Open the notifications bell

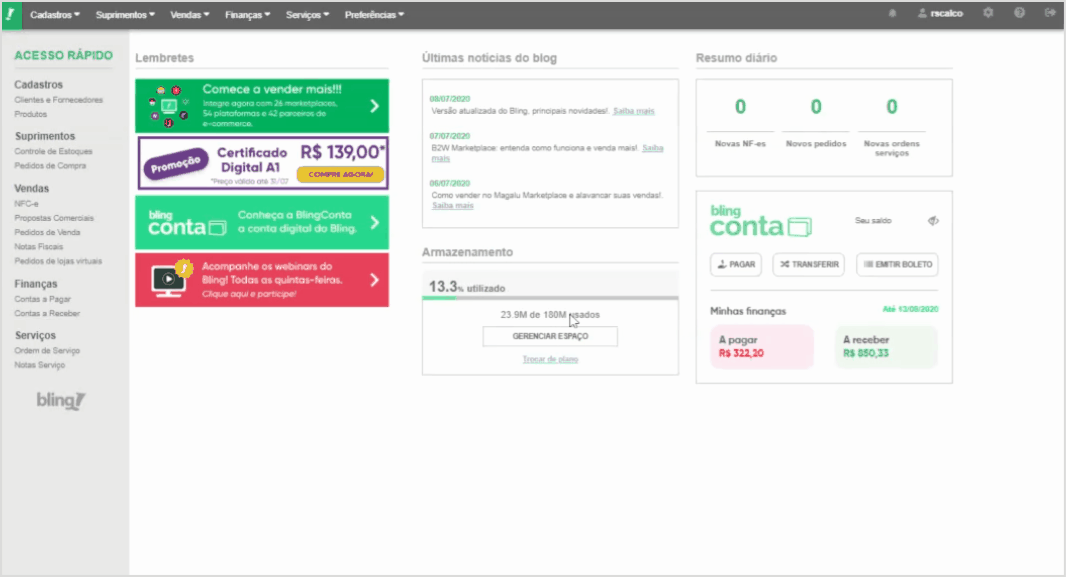[893, 14]
